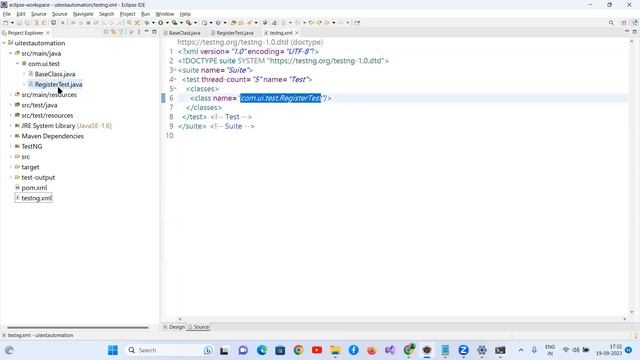Screen dimensions: 640x360
Task: Switch to the BaseClass.java editor tab
Action: [182, 33]
